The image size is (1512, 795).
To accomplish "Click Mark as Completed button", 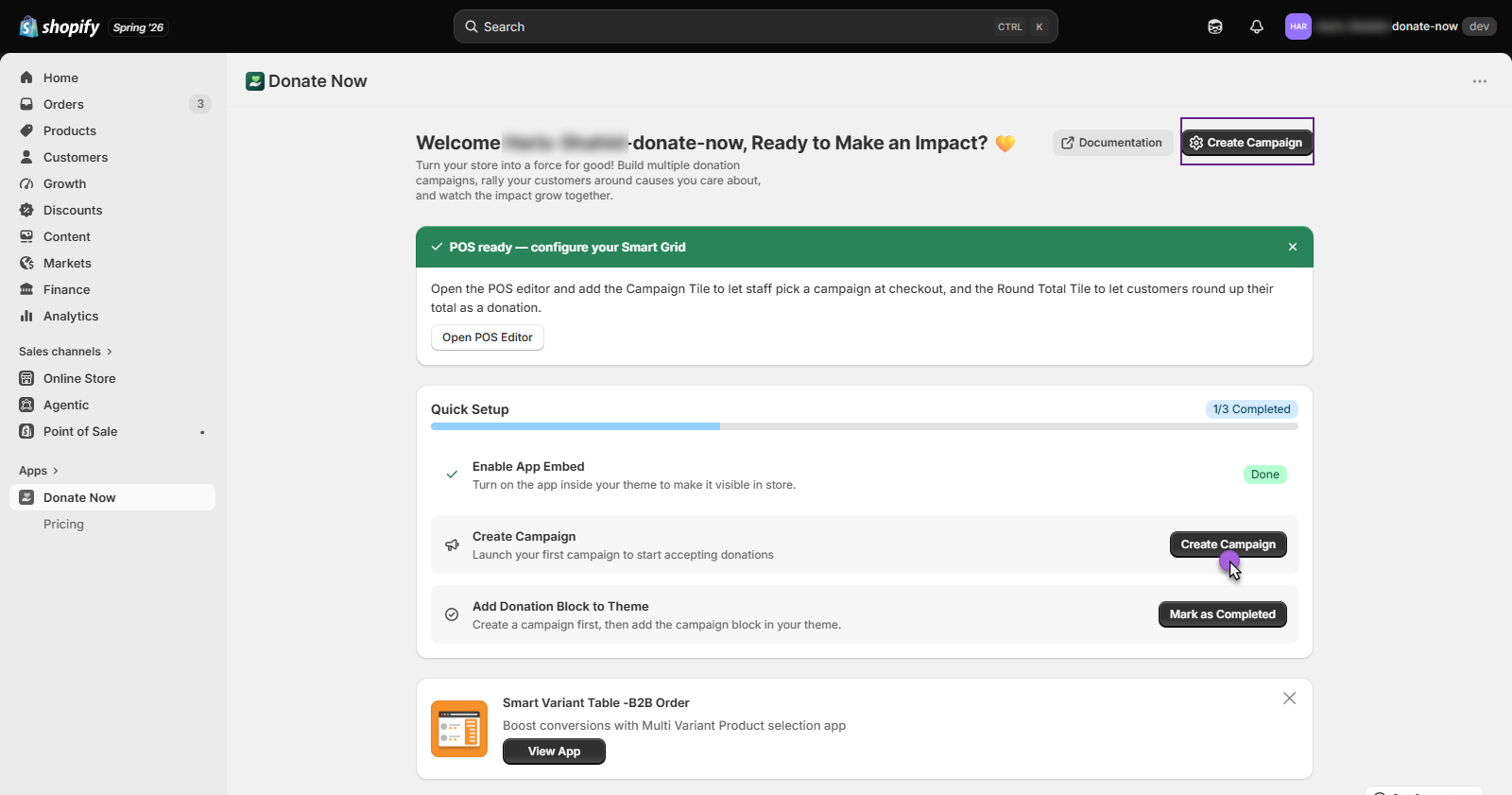I will 1223,614.
